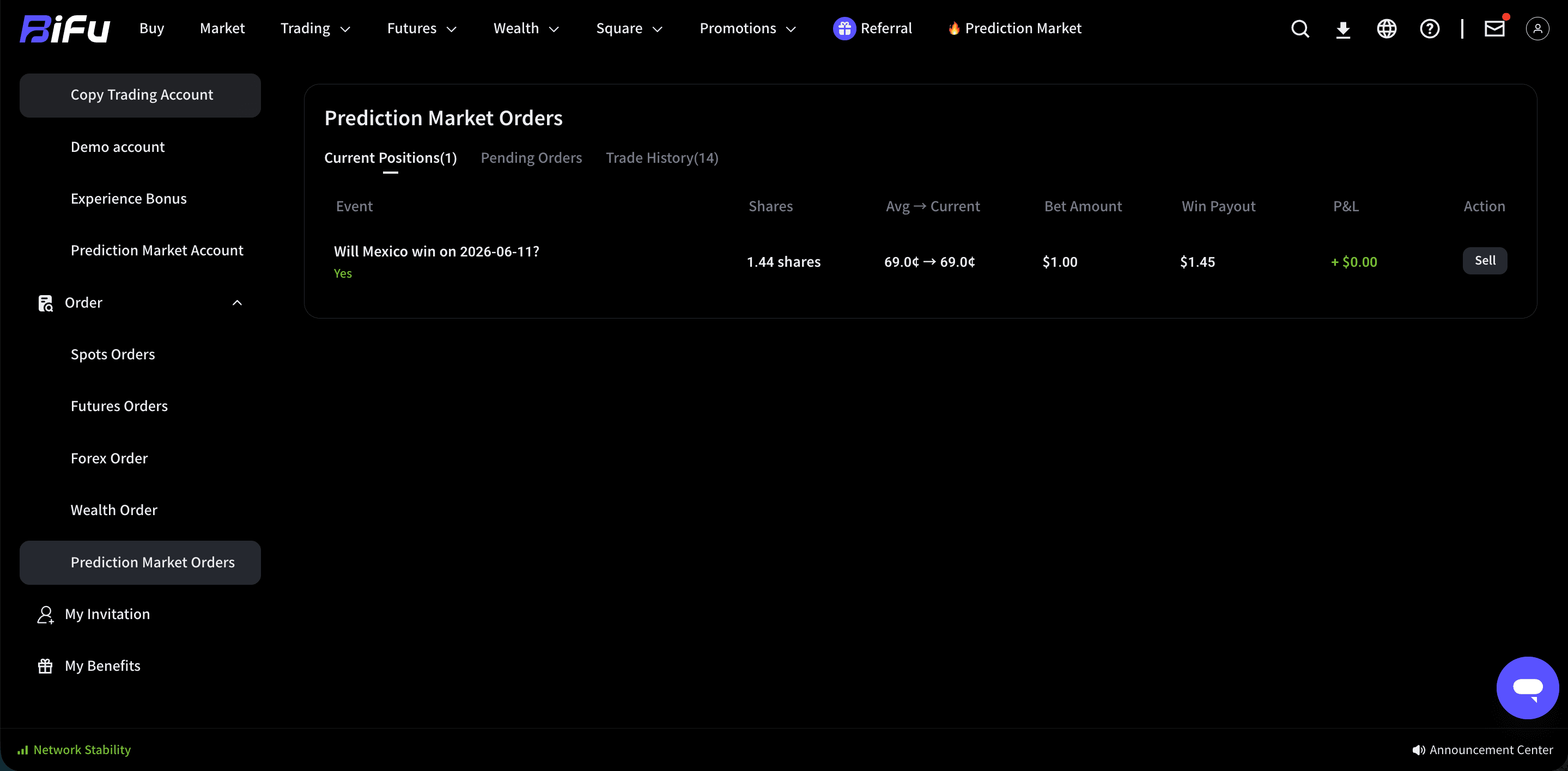1568x771 pixels.
Task: Open the search icon in header
Action: [1299, 29]
